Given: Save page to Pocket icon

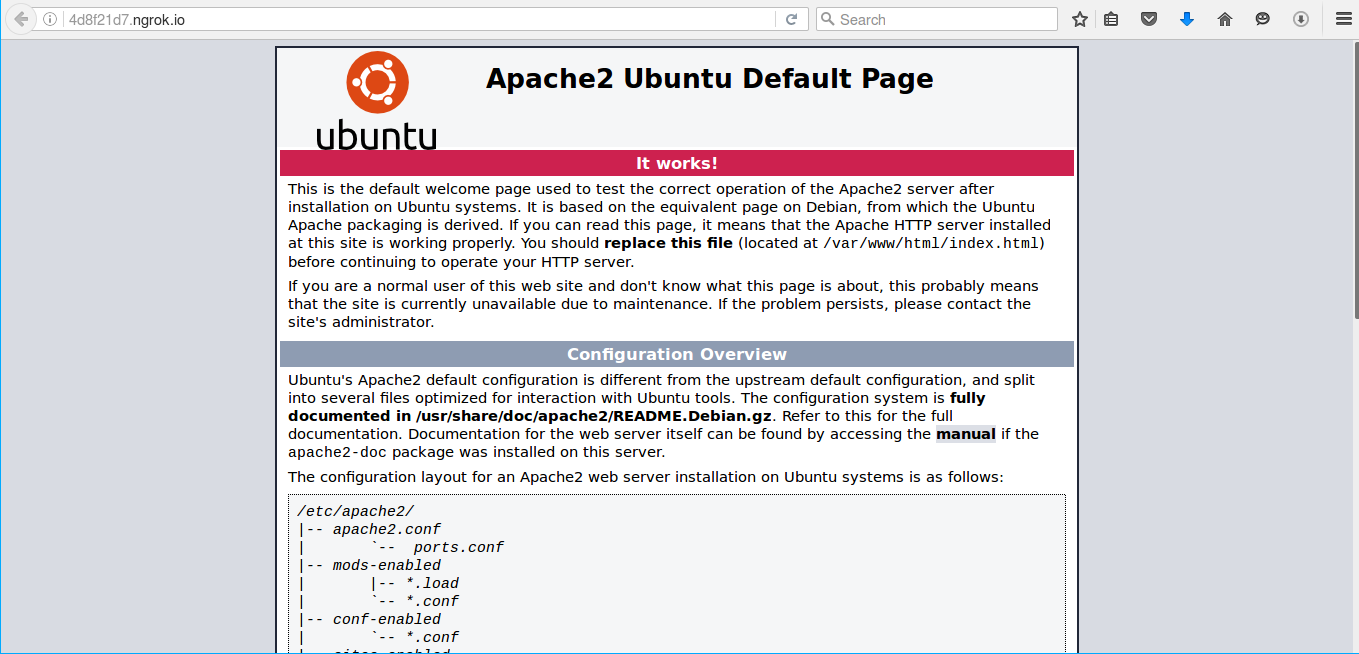Looking at the screenshot, I should click(x=1149, y=19).
